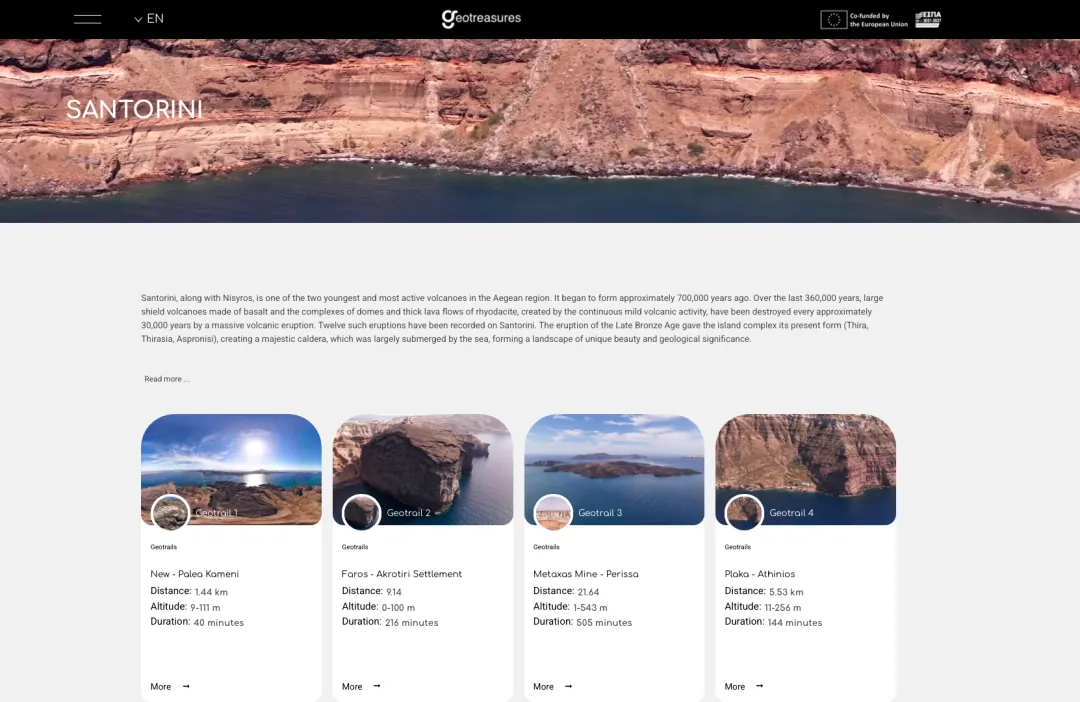Open the EN language dropdown
This screenshot has width=1080, height=702.
pyautogui.click(x=149, y=19)
